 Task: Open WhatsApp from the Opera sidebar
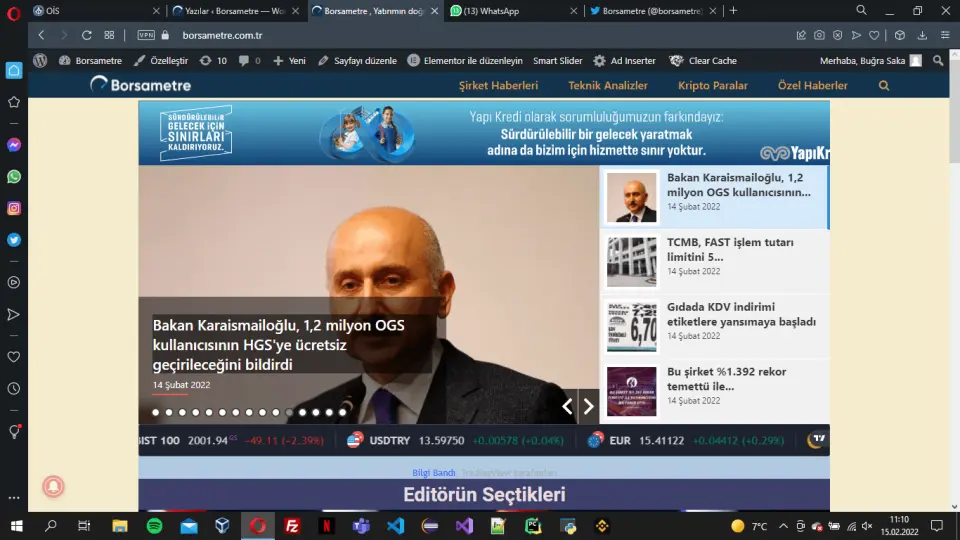[14, 177]
